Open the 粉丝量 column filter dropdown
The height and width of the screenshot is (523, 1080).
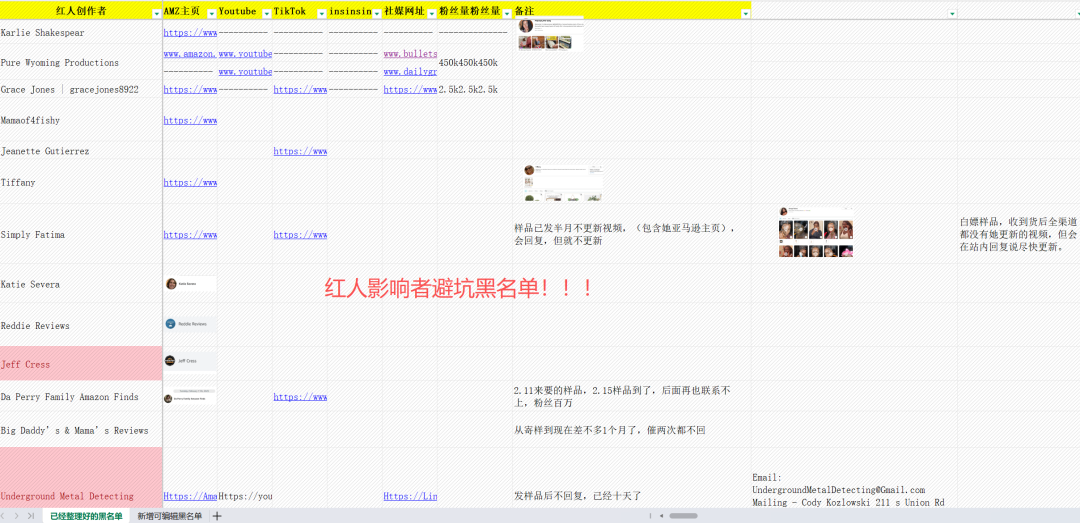[507, 14]
